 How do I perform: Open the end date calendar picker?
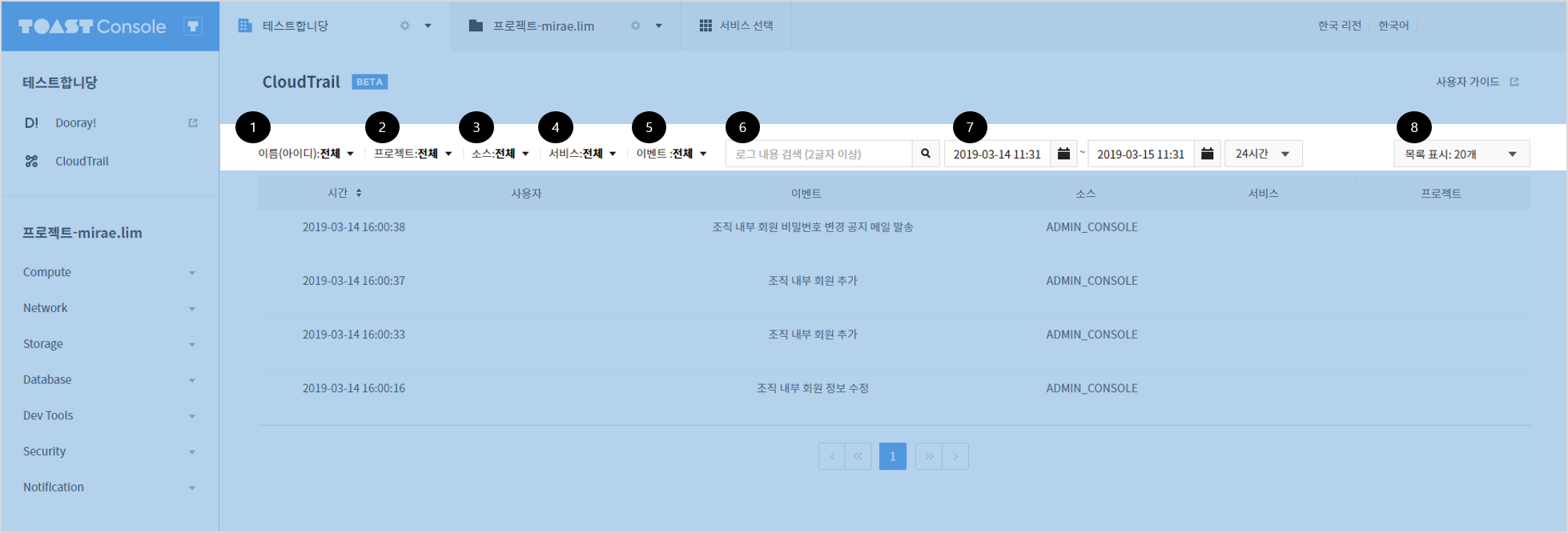point(1207,154)
